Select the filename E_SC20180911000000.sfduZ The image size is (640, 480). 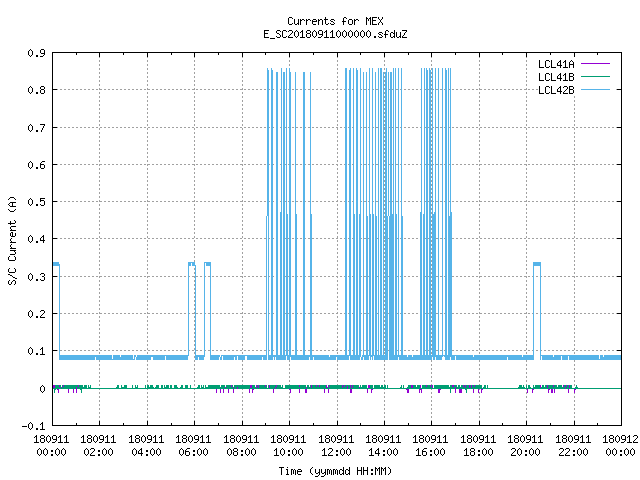coord(335,34)
